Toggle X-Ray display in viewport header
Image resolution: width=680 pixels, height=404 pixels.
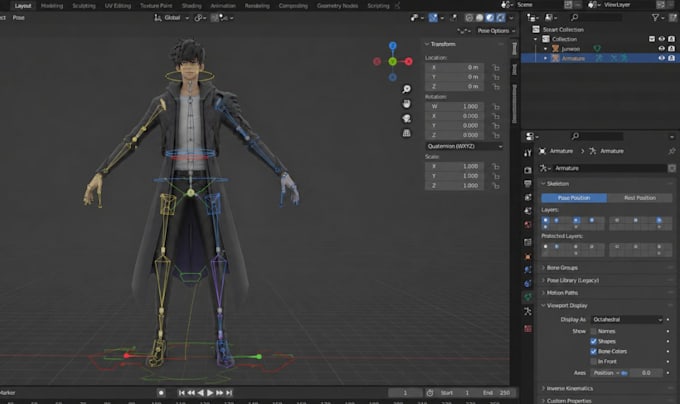[x=453, y=18]
